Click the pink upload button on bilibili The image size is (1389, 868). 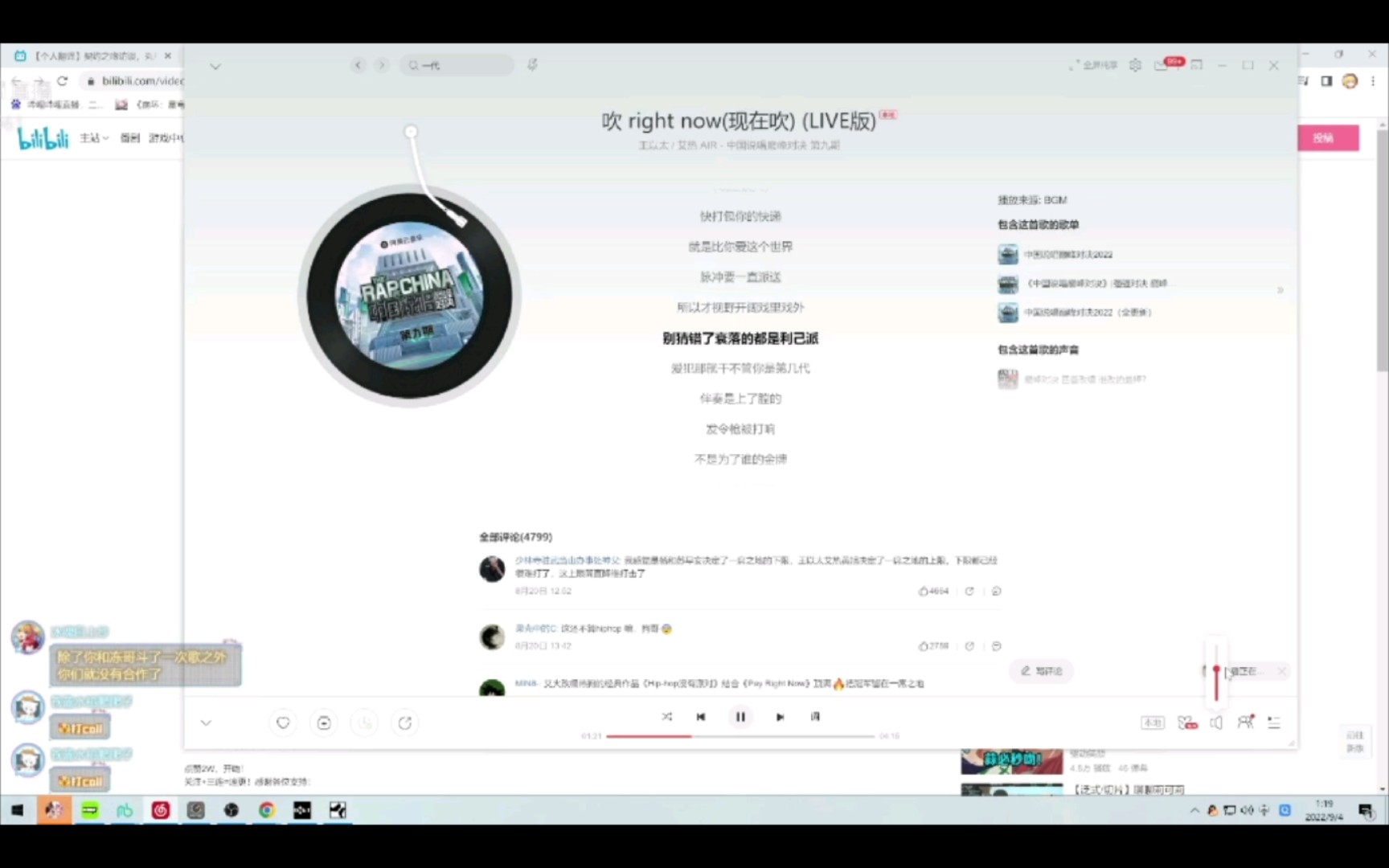[x=1328, y=138]
